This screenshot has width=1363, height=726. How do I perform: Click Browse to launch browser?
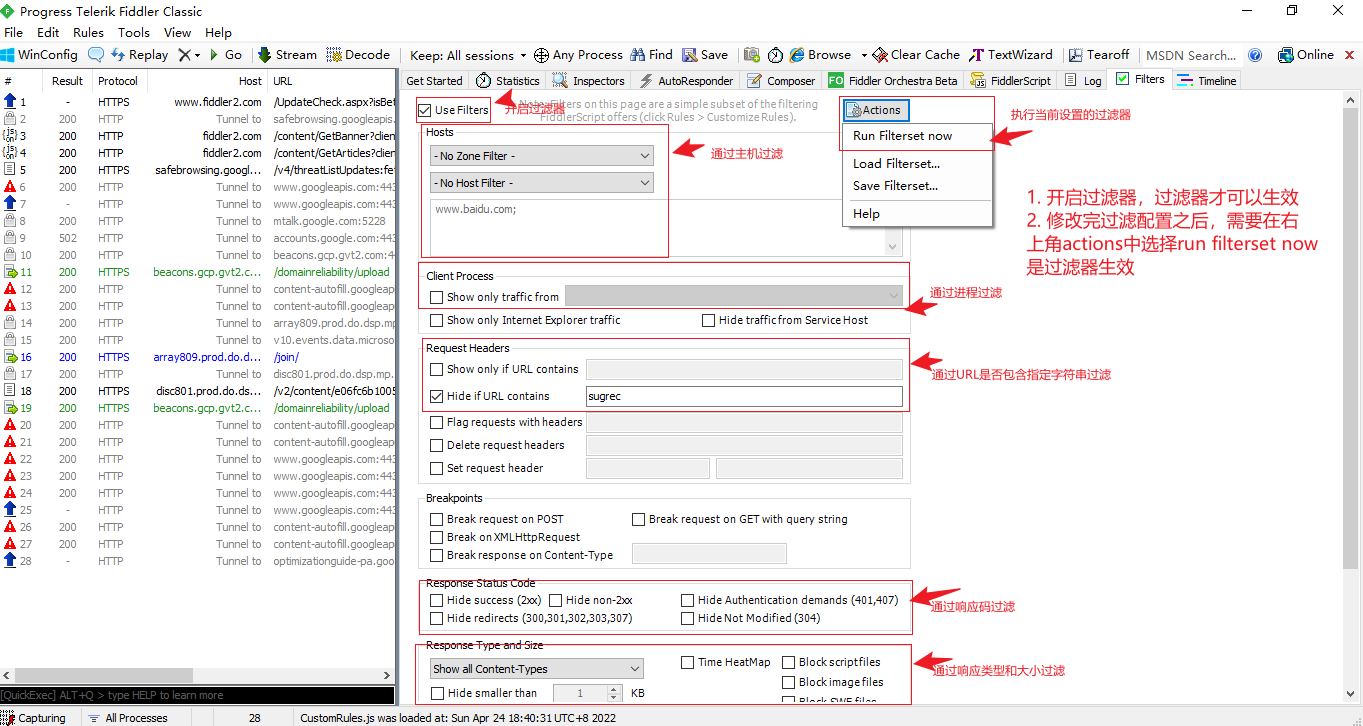point(820,55)
